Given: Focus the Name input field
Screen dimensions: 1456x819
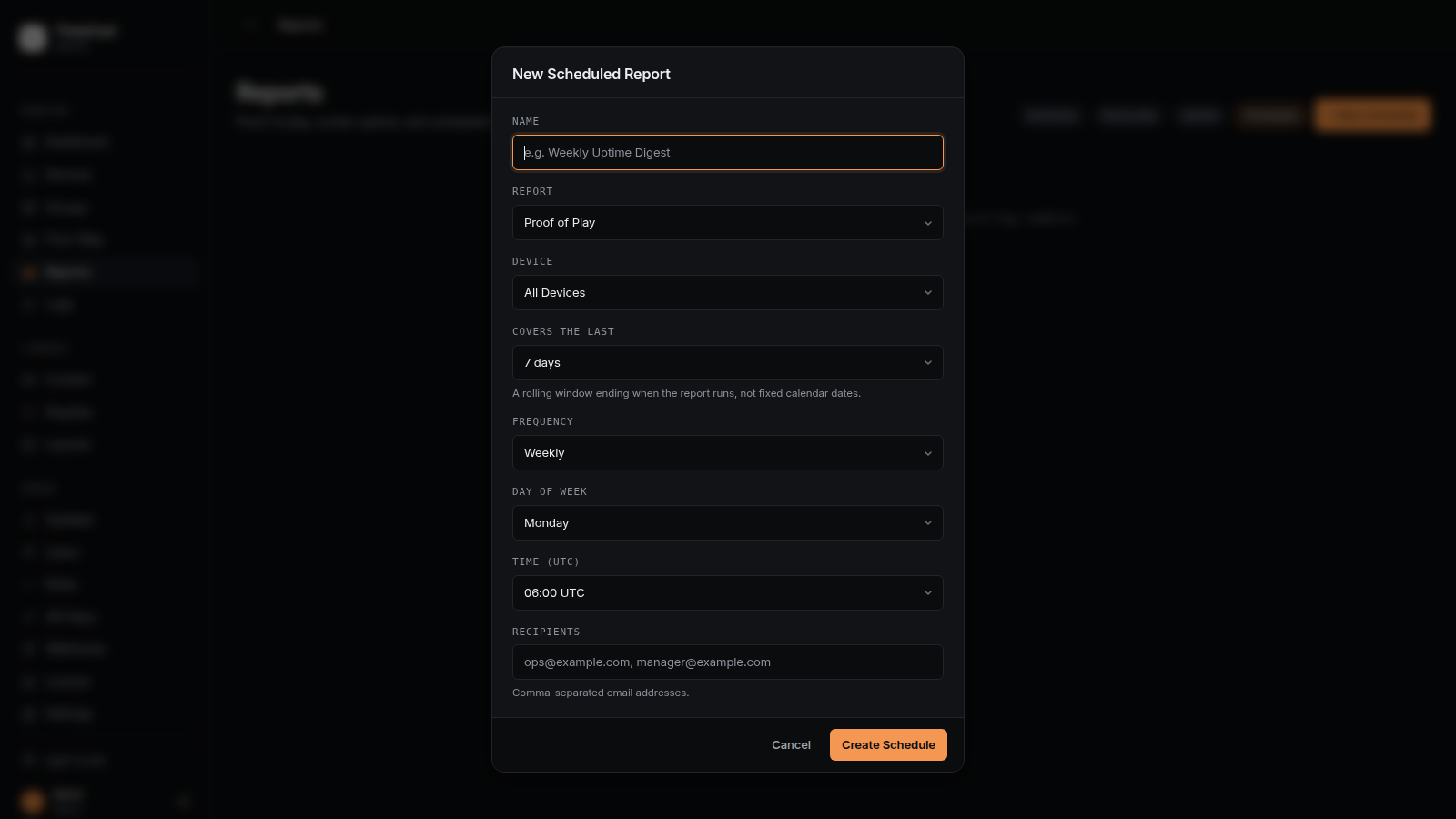Looking at the screenshot, I should point(728,153).
